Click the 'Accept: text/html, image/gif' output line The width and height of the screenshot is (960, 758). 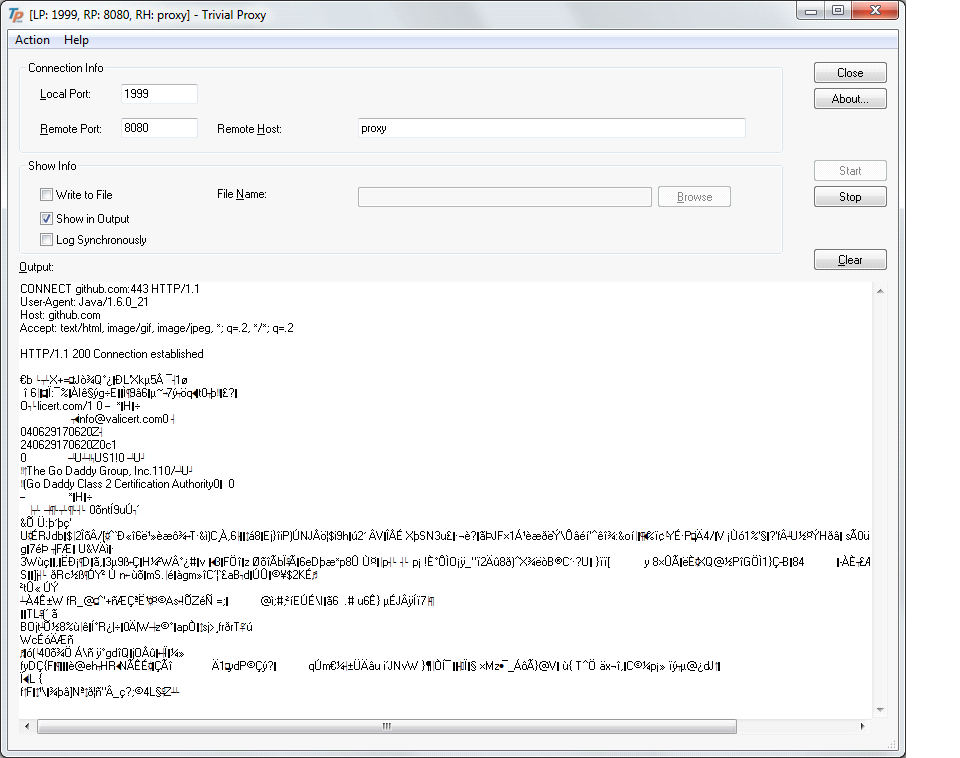pos(157,328)
